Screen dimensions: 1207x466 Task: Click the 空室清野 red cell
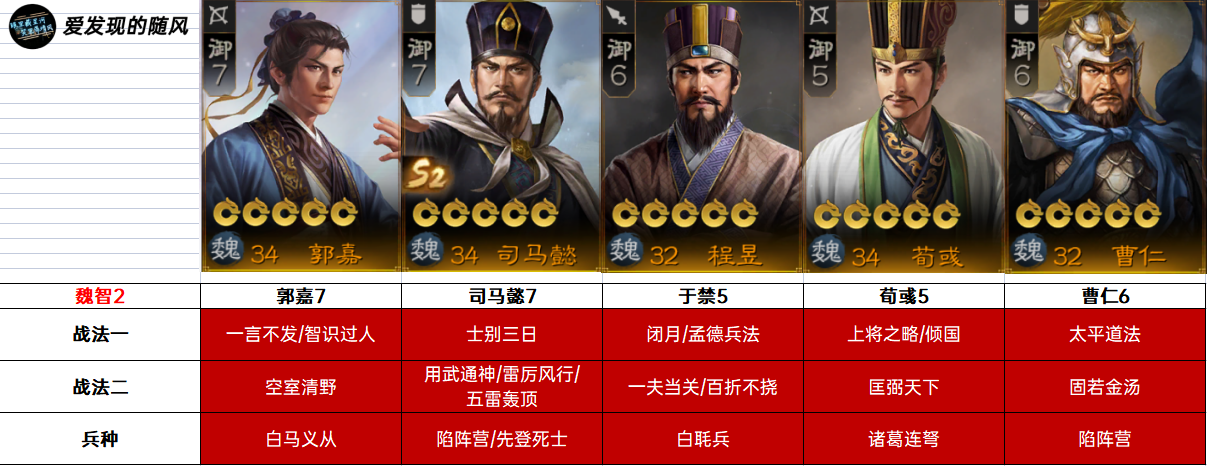click(301, 386)
